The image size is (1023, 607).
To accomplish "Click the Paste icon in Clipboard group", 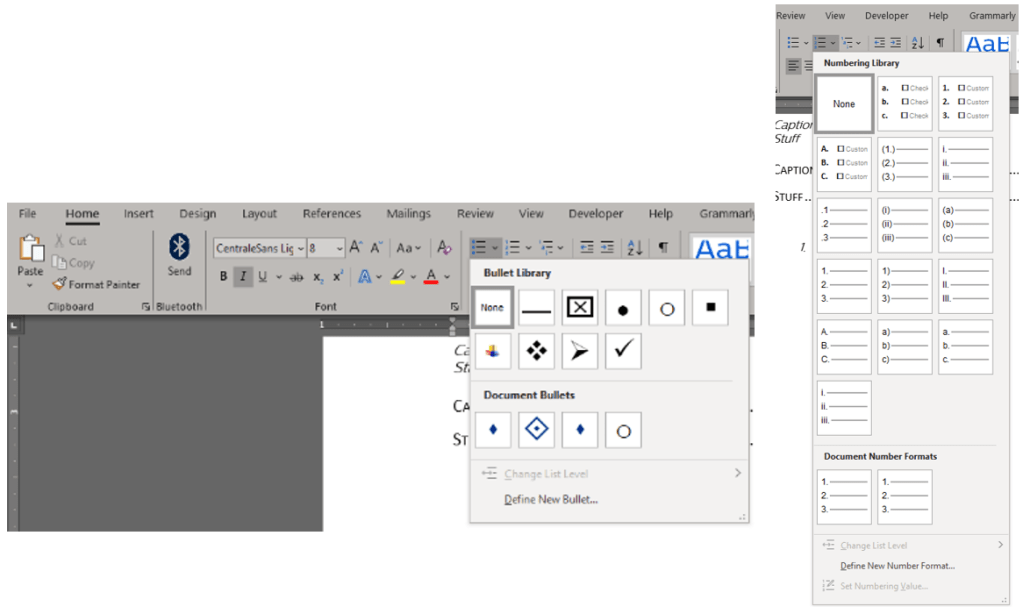I will click(31, 250).
